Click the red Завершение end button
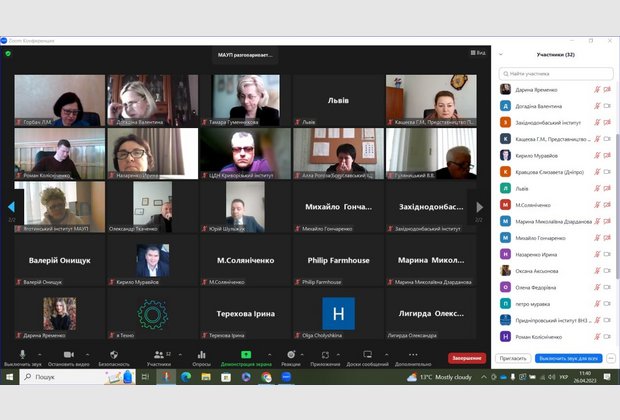 tap(466, 357)
